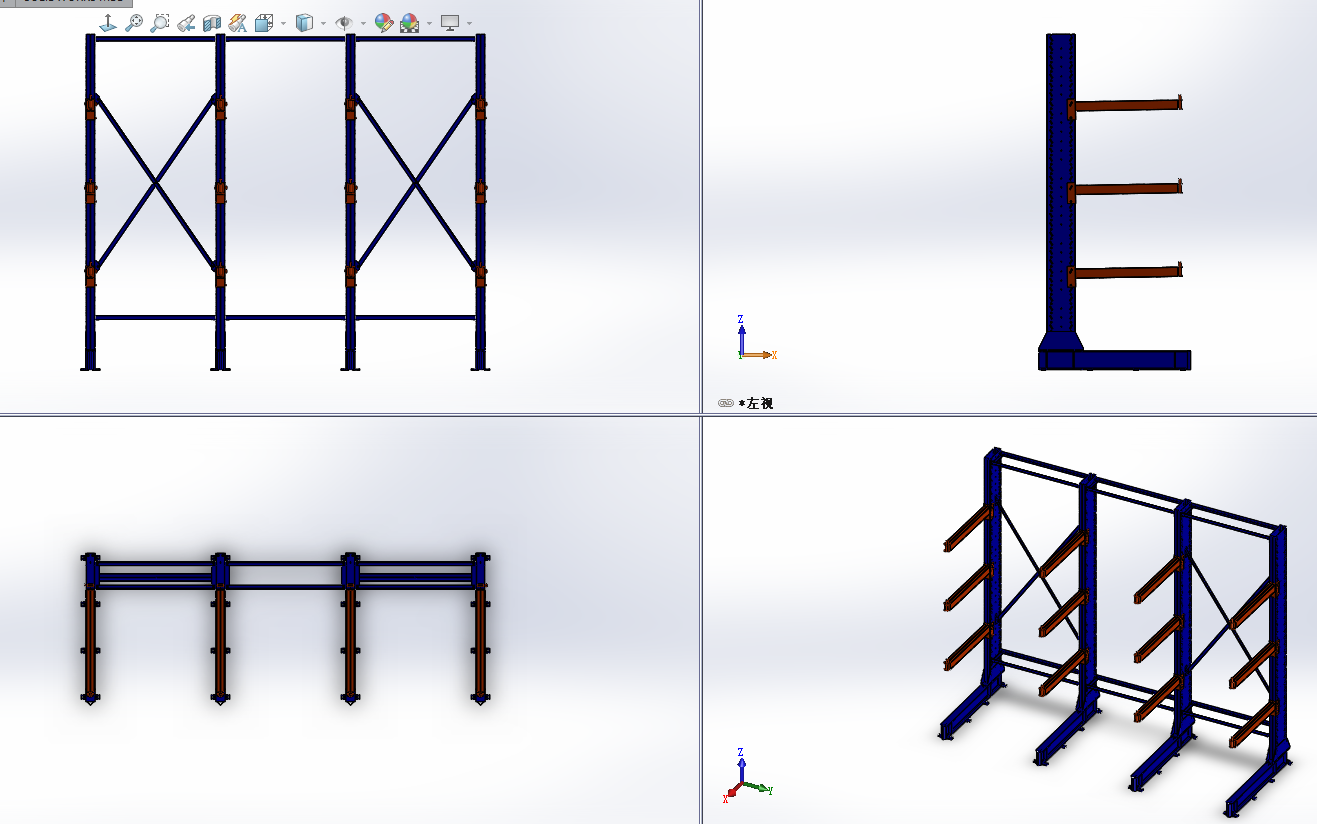The image size is (1317, 824).
Task: Open the View Settings dropdown arrow
Action: (x=469, y=23)
